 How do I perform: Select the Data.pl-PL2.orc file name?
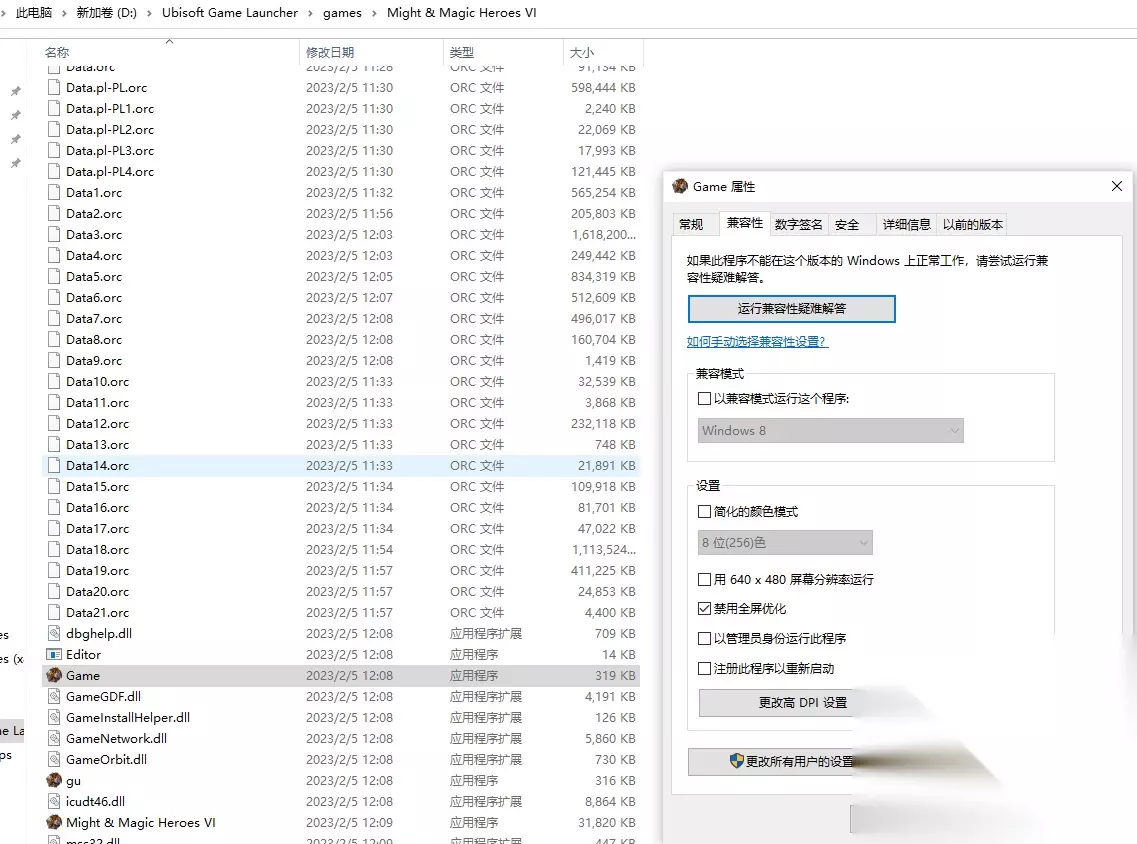(x=110, y=129)
